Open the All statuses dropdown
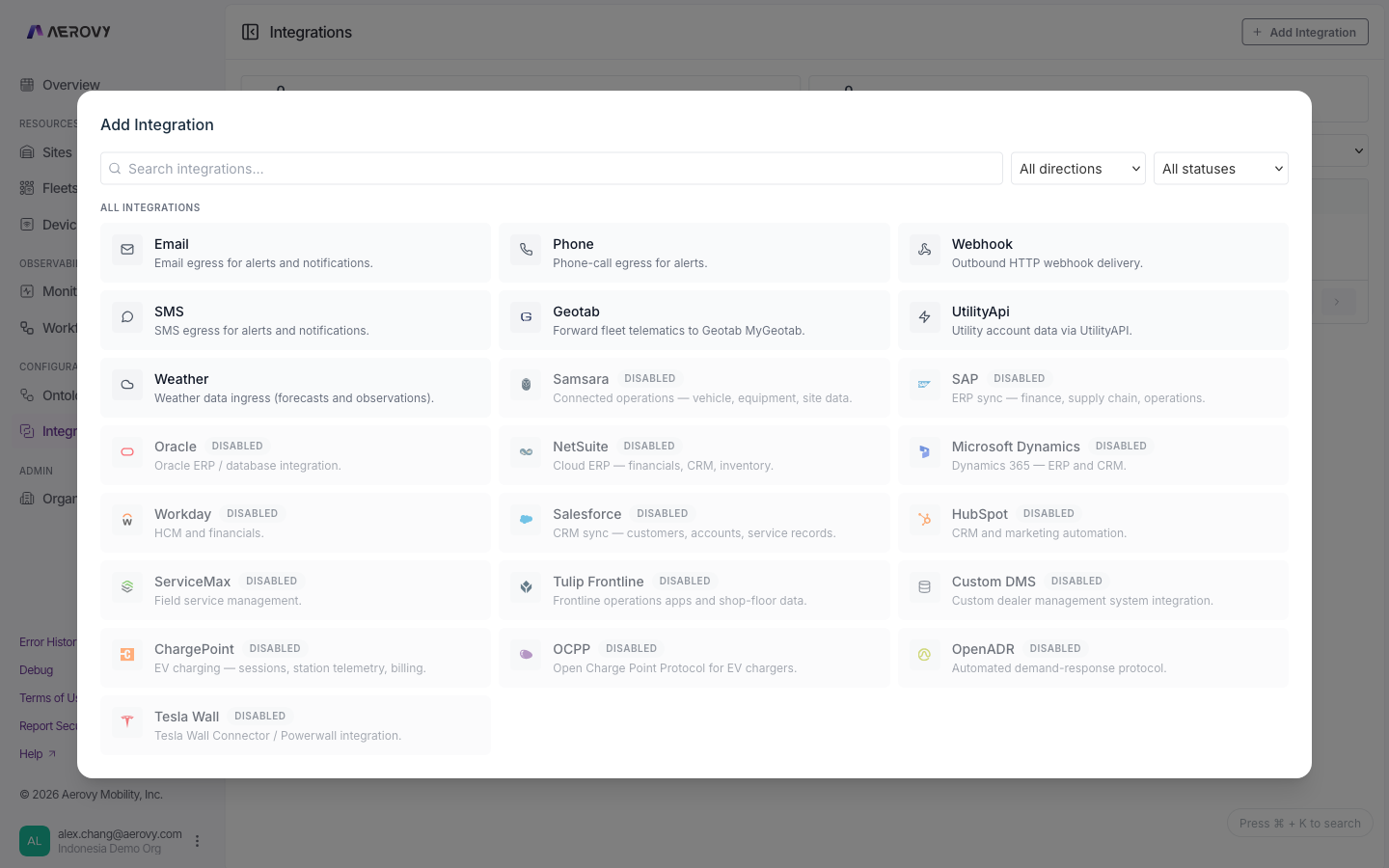 (1221, 169)
